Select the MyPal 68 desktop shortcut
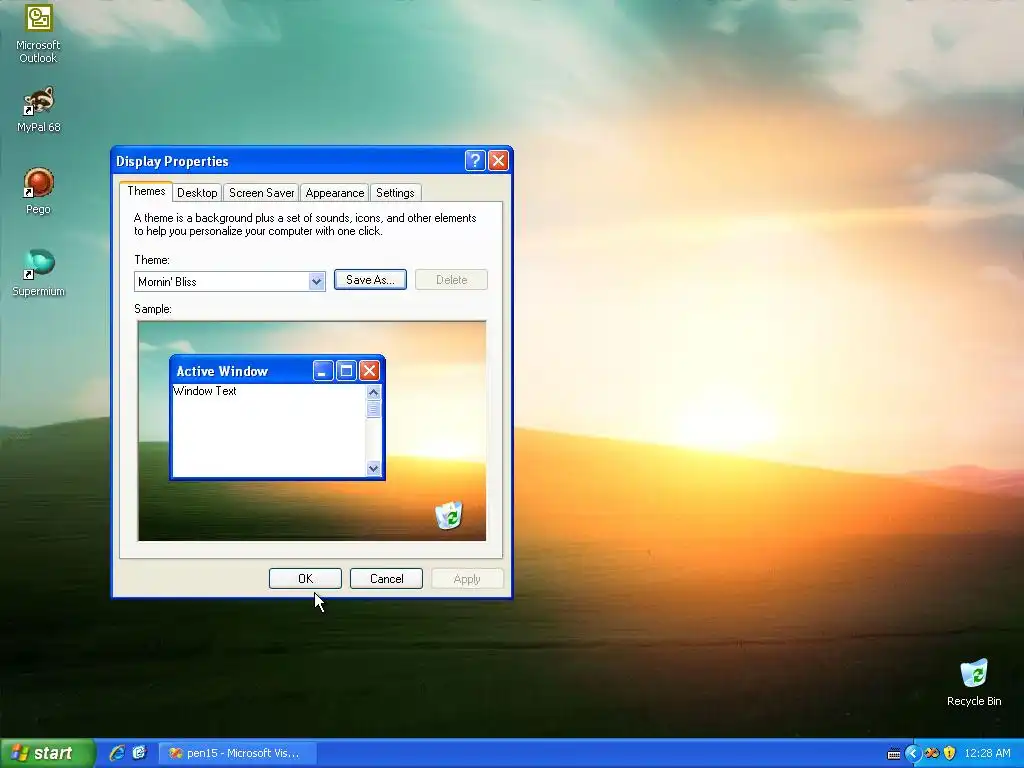 pos(39,110)
